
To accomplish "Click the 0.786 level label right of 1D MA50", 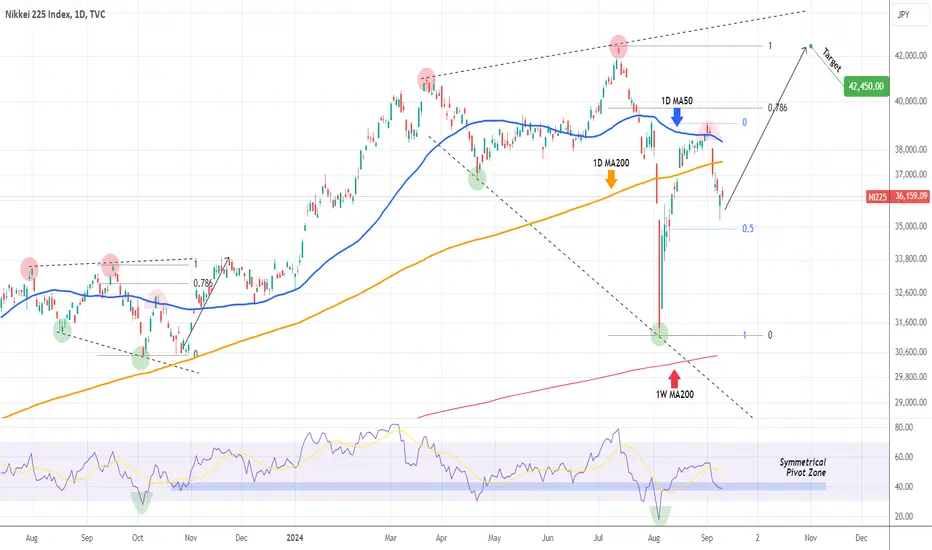I will click(x=777, y=108).
